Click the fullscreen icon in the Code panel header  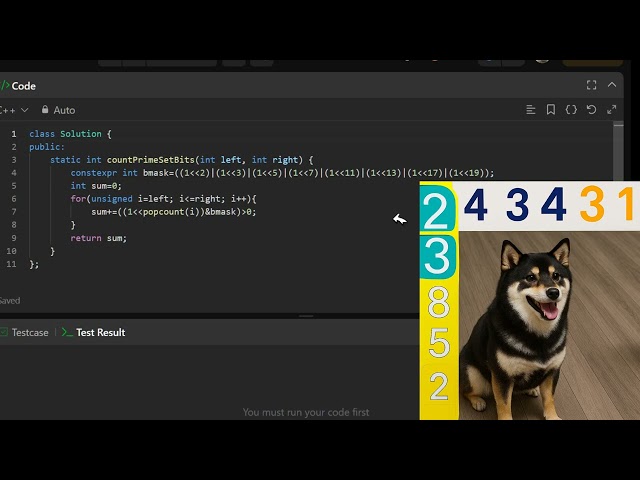click(591, 85)
